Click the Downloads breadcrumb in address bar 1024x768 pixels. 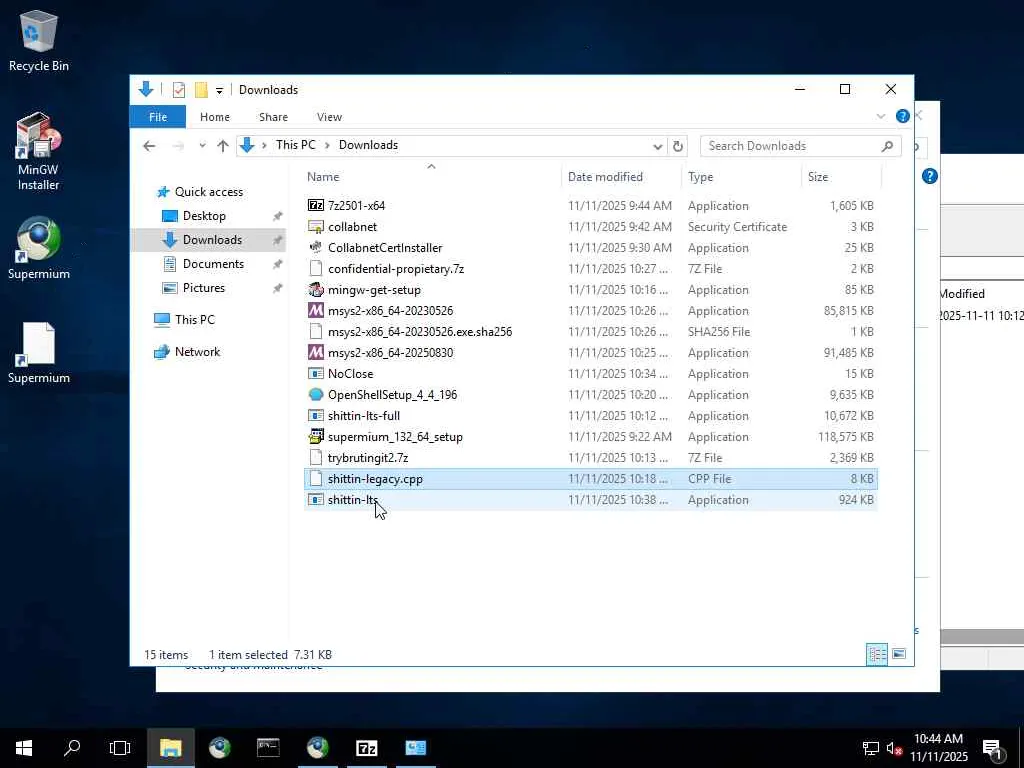[x=368, y=145]
